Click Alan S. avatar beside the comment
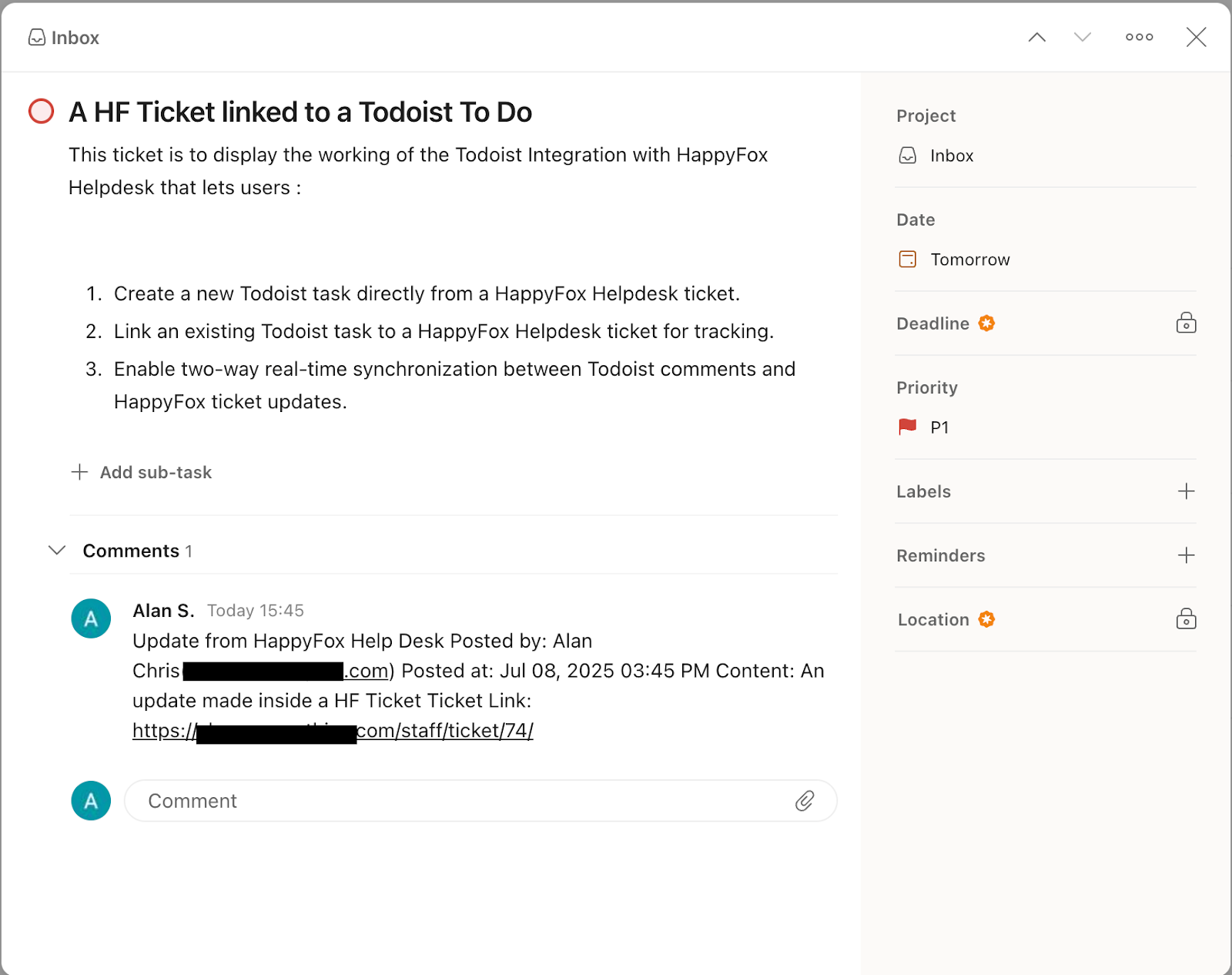The image size is (1232, 975). coord(91,618)
